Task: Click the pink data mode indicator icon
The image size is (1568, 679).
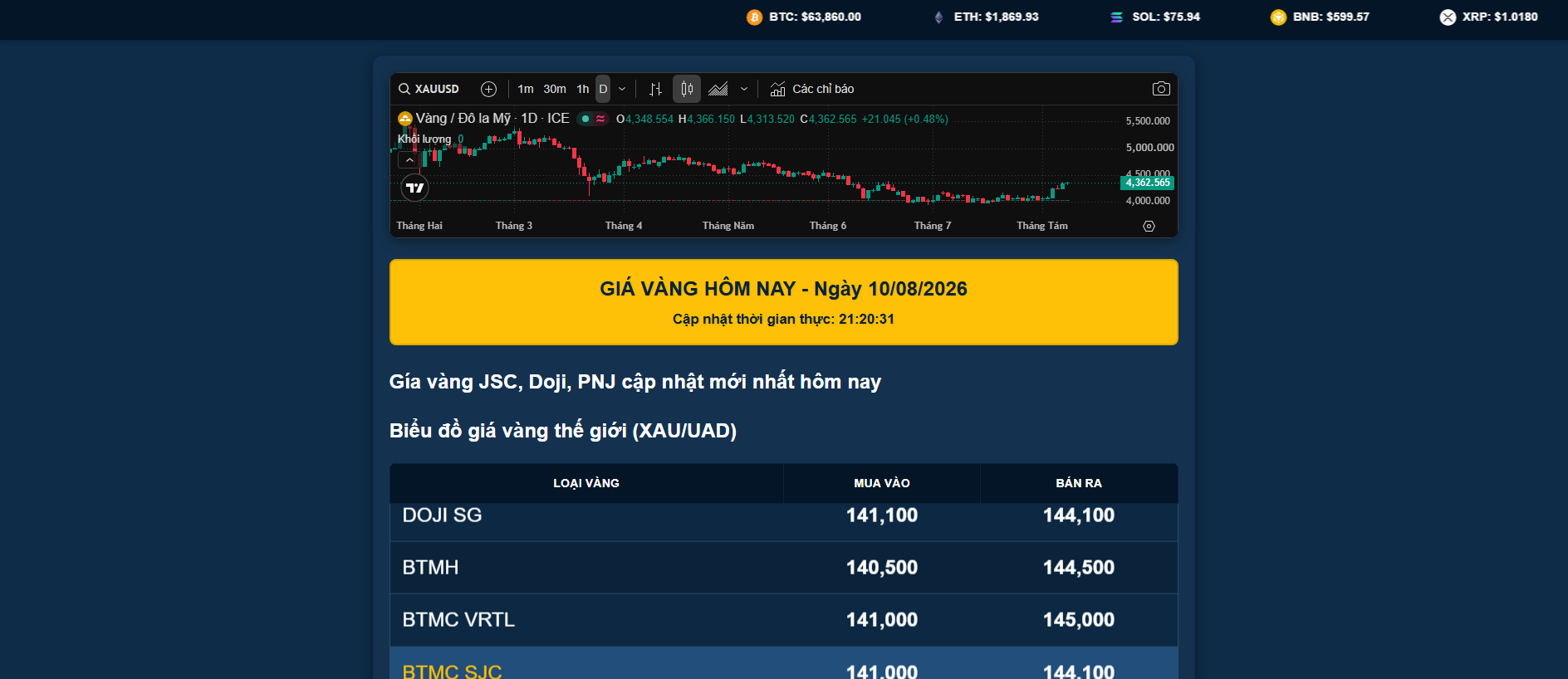Action: tap(600, 119)
